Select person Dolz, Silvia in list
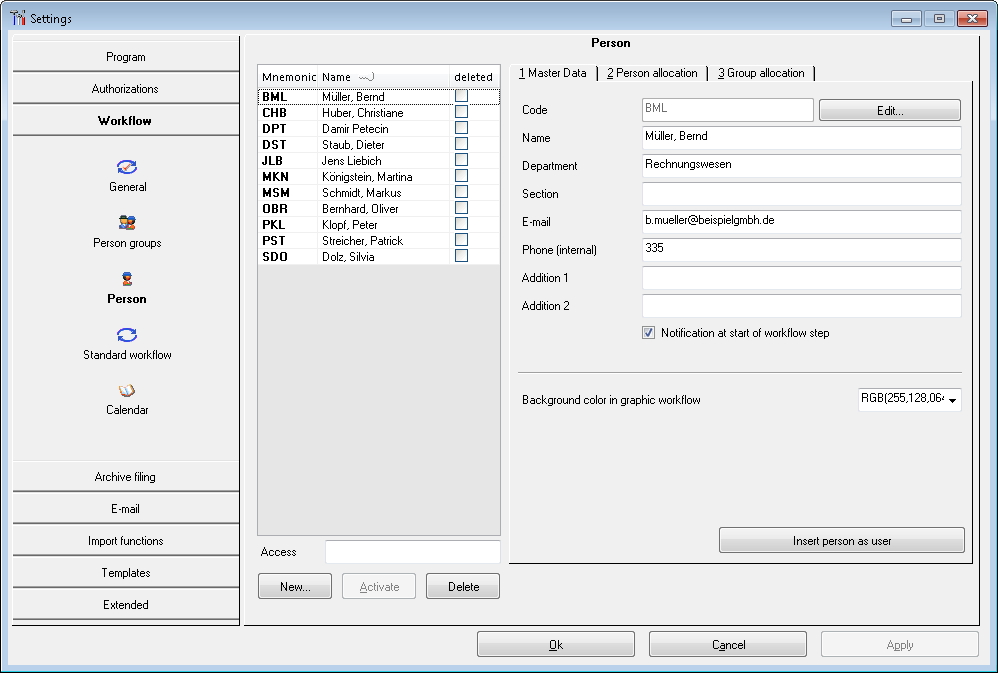 pyautogui.click(x=379, y=256)
